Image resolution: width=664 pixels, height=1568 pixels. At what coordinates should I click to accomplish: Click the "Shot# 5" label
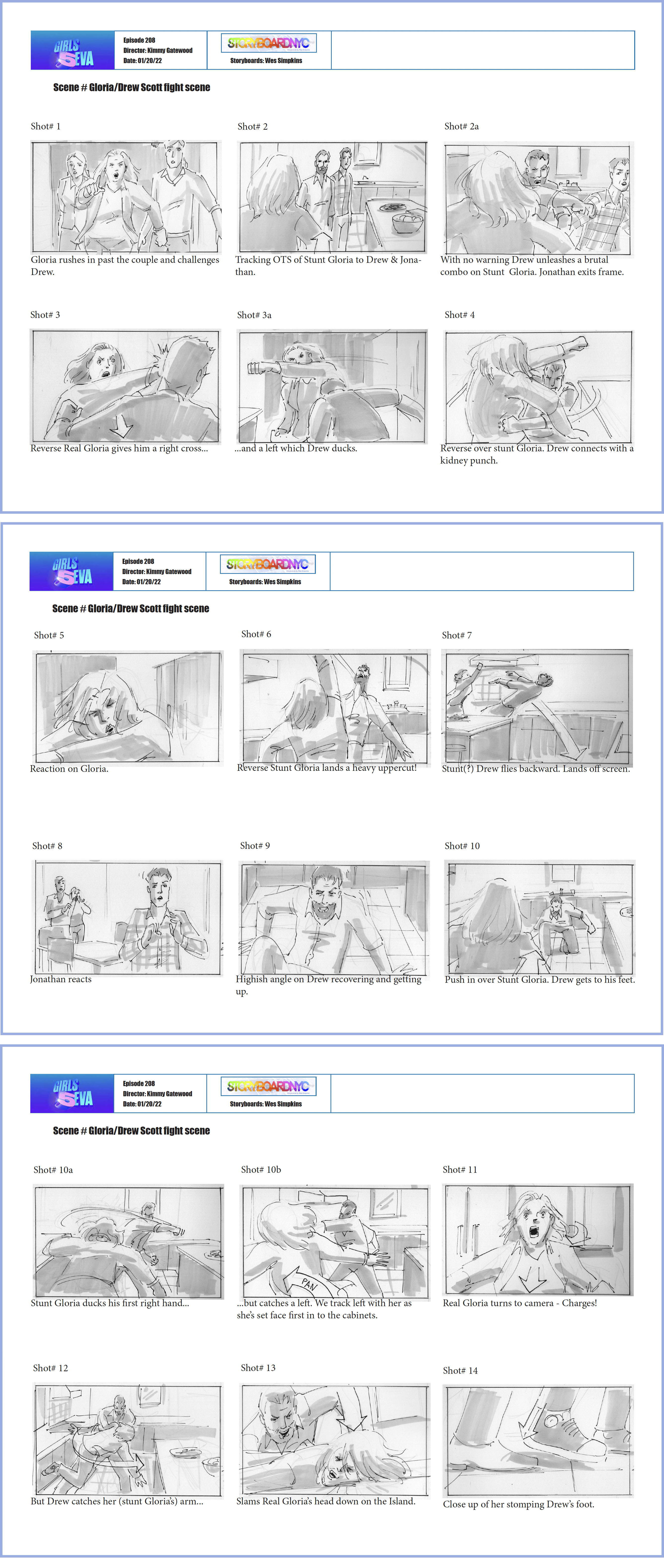pyautogui.click(x=49, y=635)
